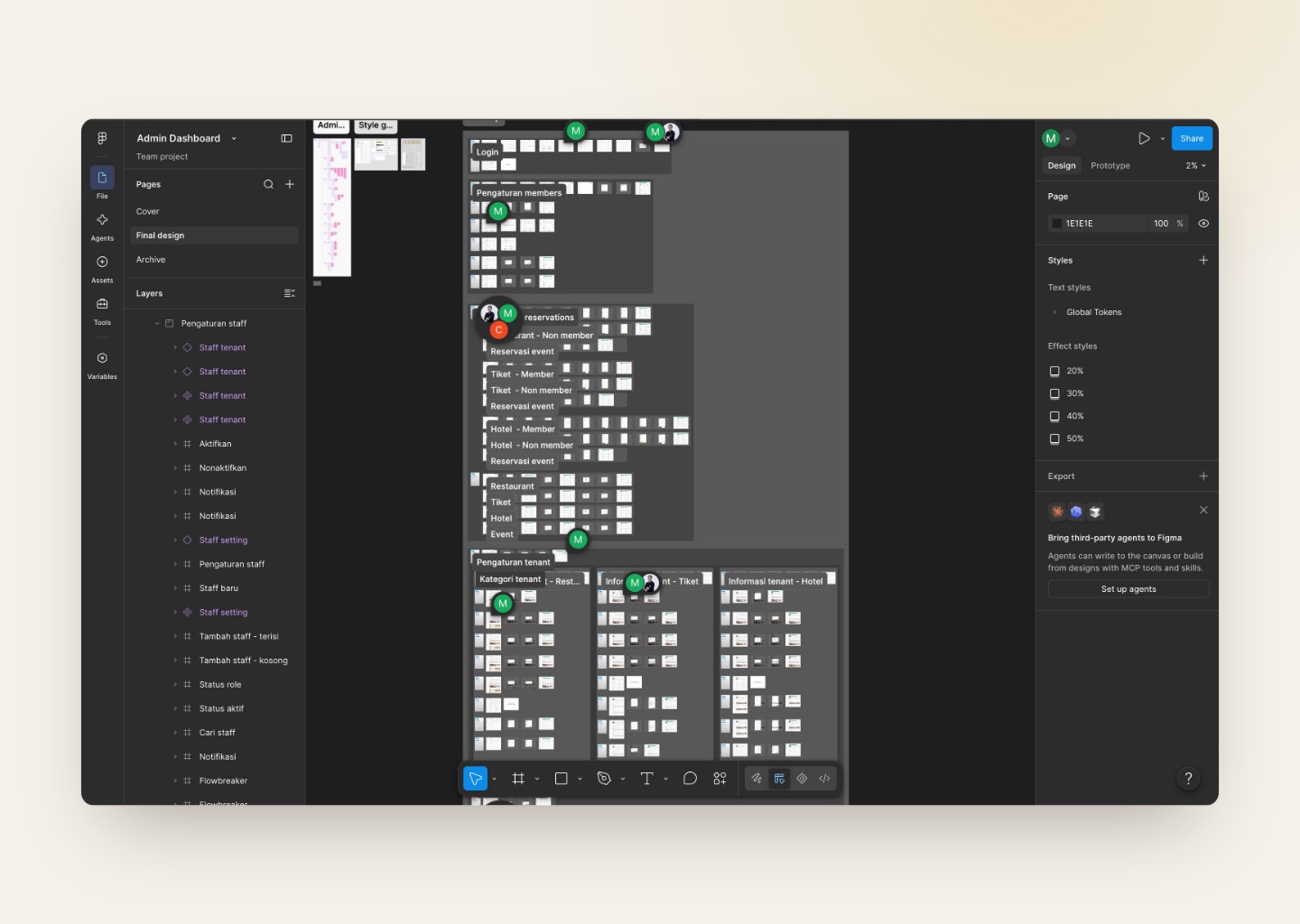Open the Actions tool in toolbar
This screenshot has width=1300, height=924.
720,779
